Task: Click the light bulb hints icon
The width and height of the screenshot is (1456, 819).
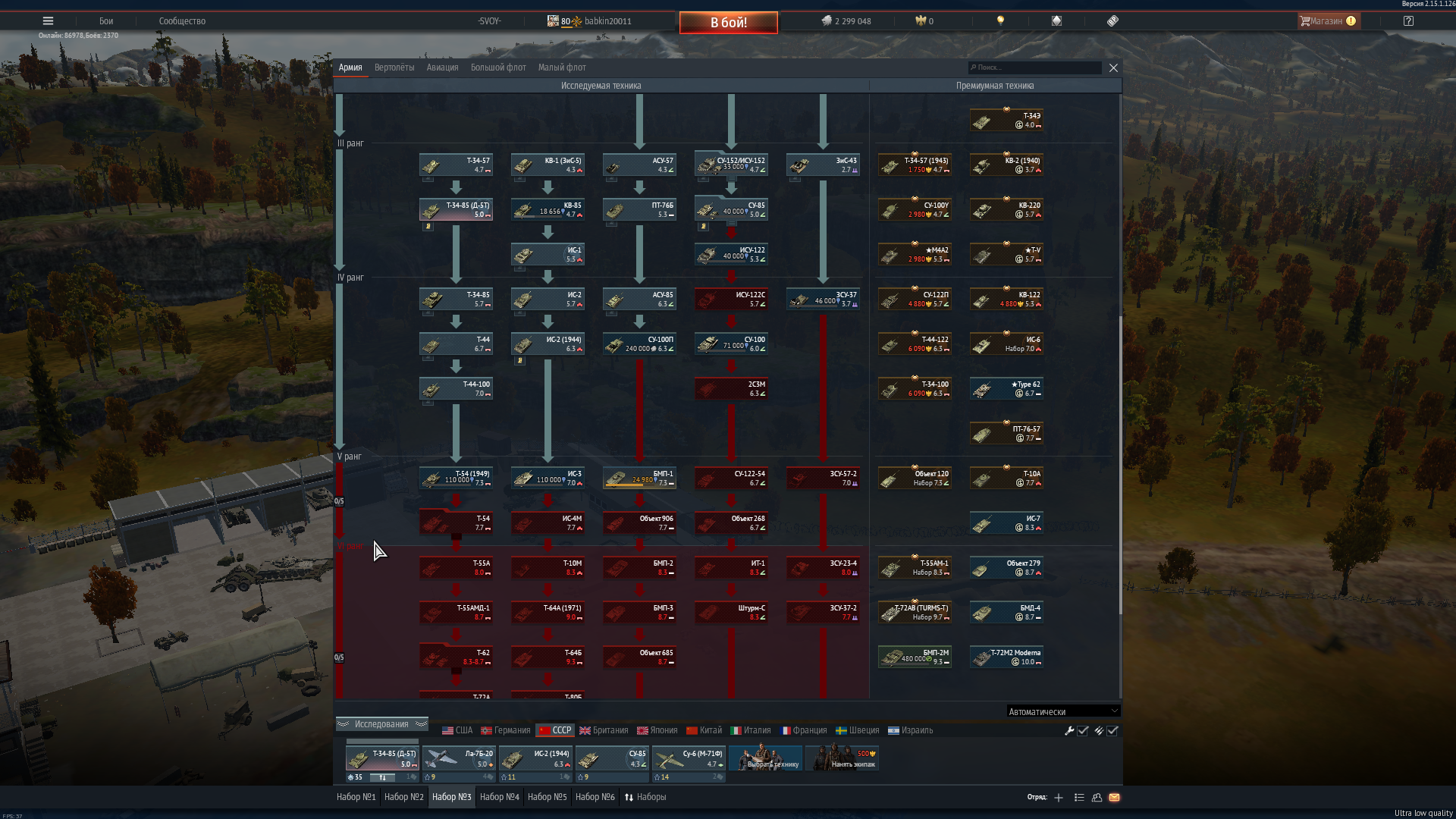Action: pyautogui.click(x=1000, y=21)
